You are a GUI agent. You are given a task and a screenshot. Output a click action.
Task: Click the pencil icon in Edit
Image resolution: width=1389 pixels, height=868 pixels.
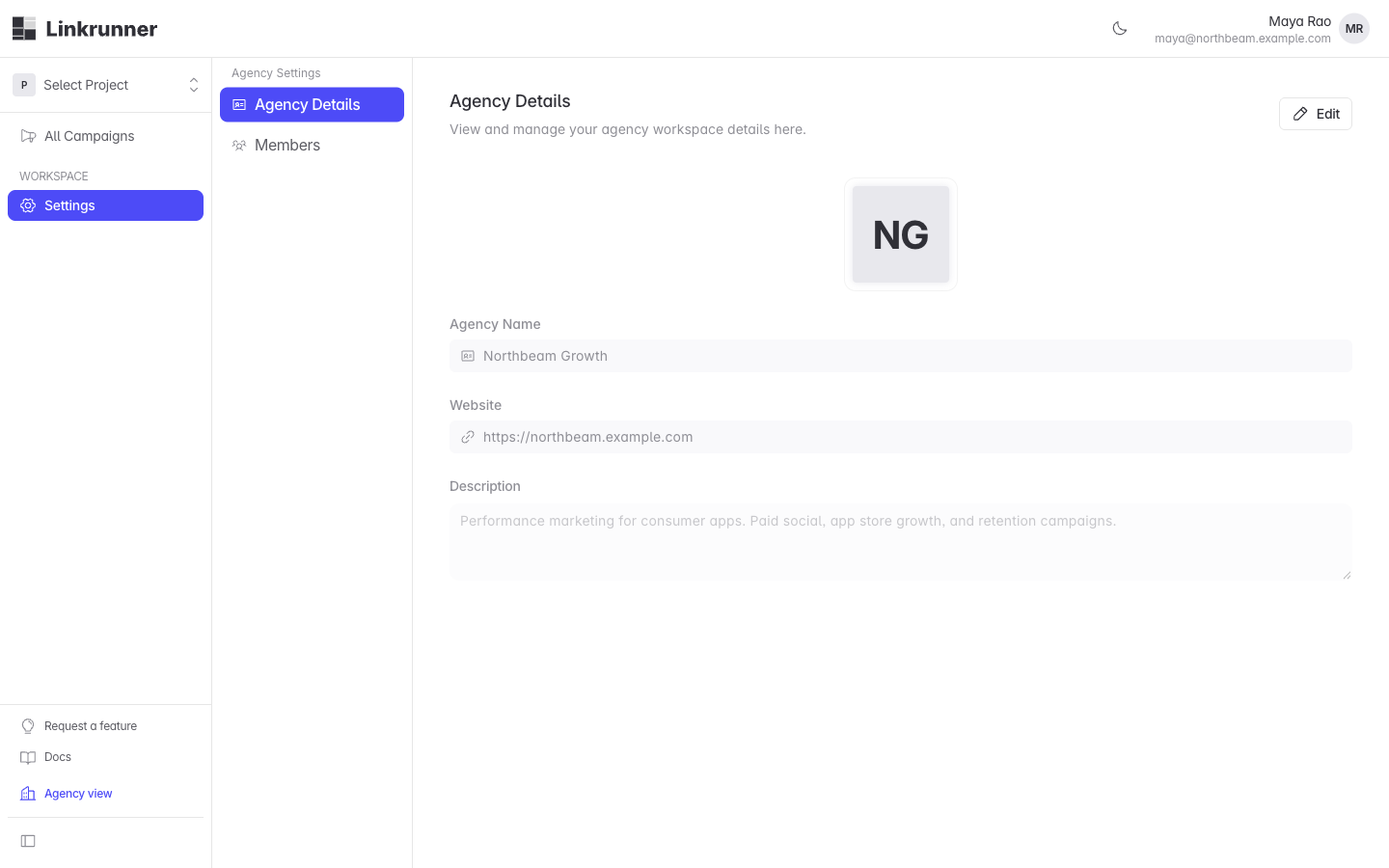(1300, 114)
